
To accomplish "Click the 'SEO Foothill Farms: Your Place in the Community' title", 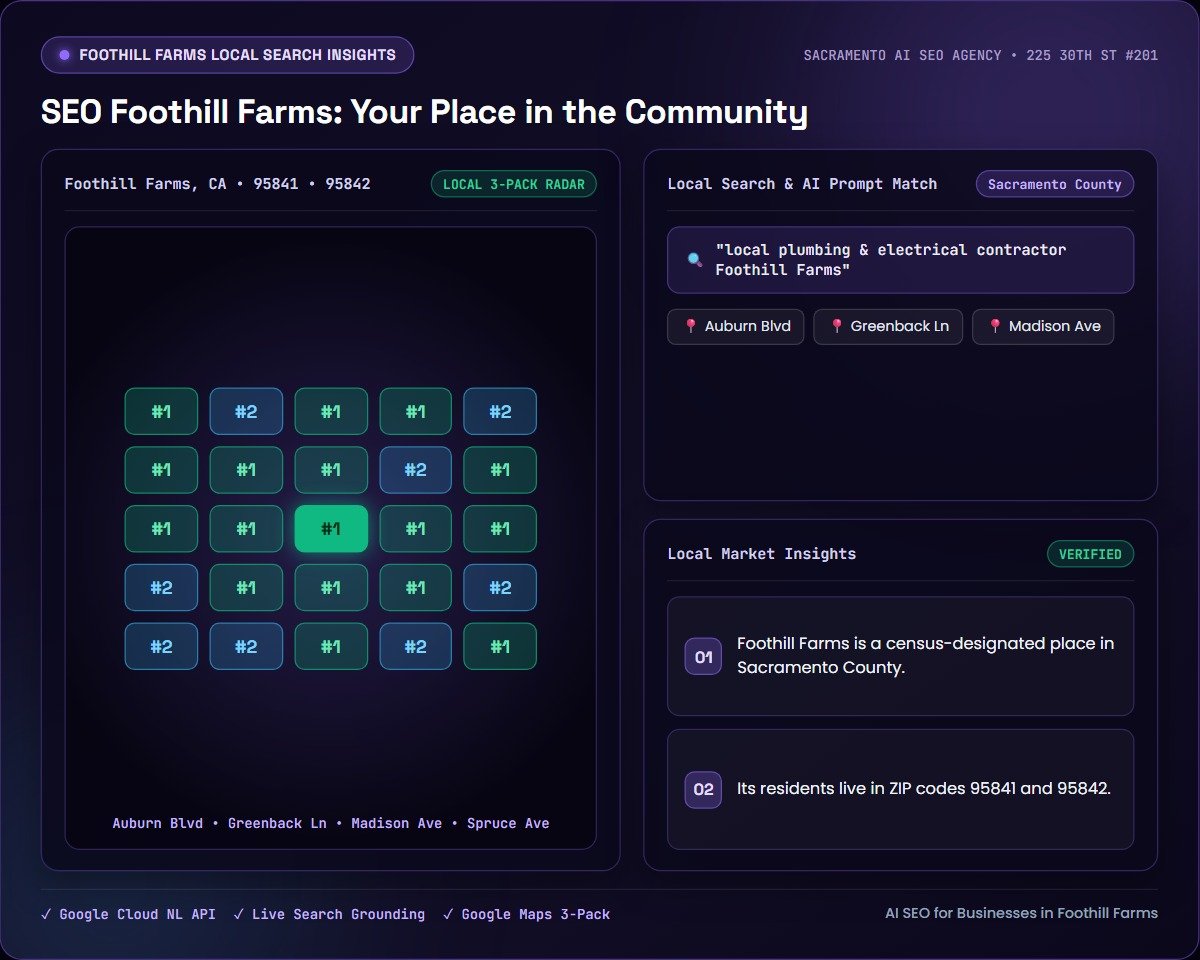I will pos(424,112).
